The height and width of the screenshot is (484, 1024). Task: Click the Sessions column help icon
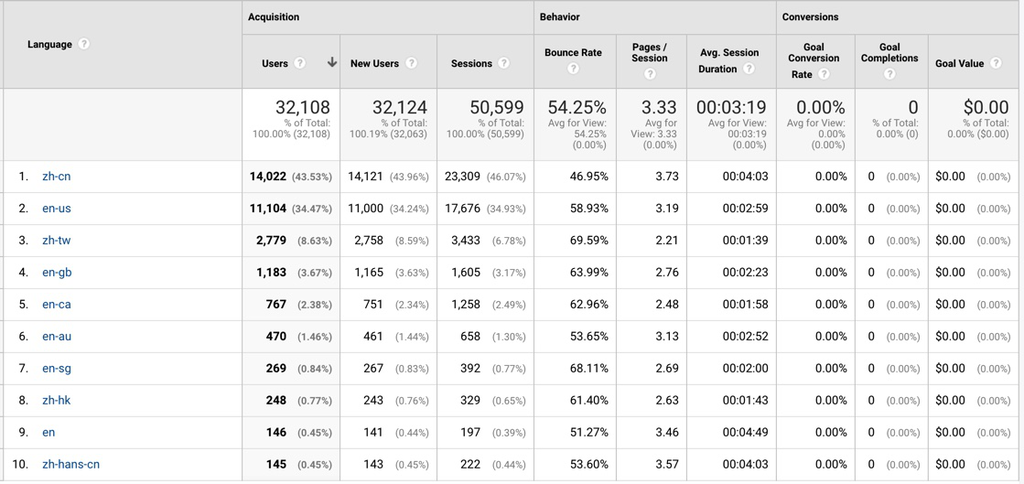coord(505,64)
